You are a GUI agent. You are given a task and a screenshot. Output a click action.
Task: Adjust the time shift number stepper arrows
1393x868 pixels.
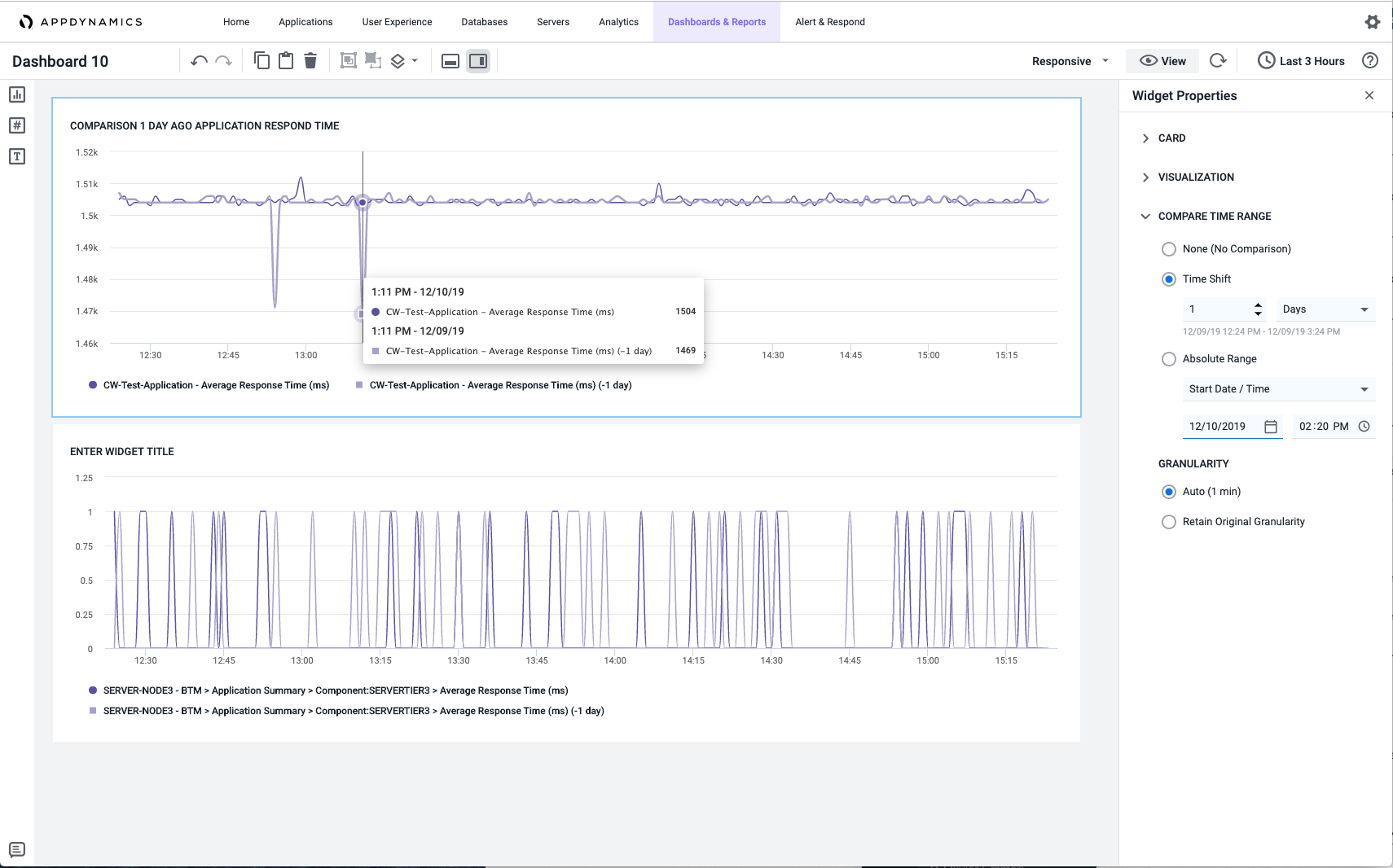[1258, 309]
